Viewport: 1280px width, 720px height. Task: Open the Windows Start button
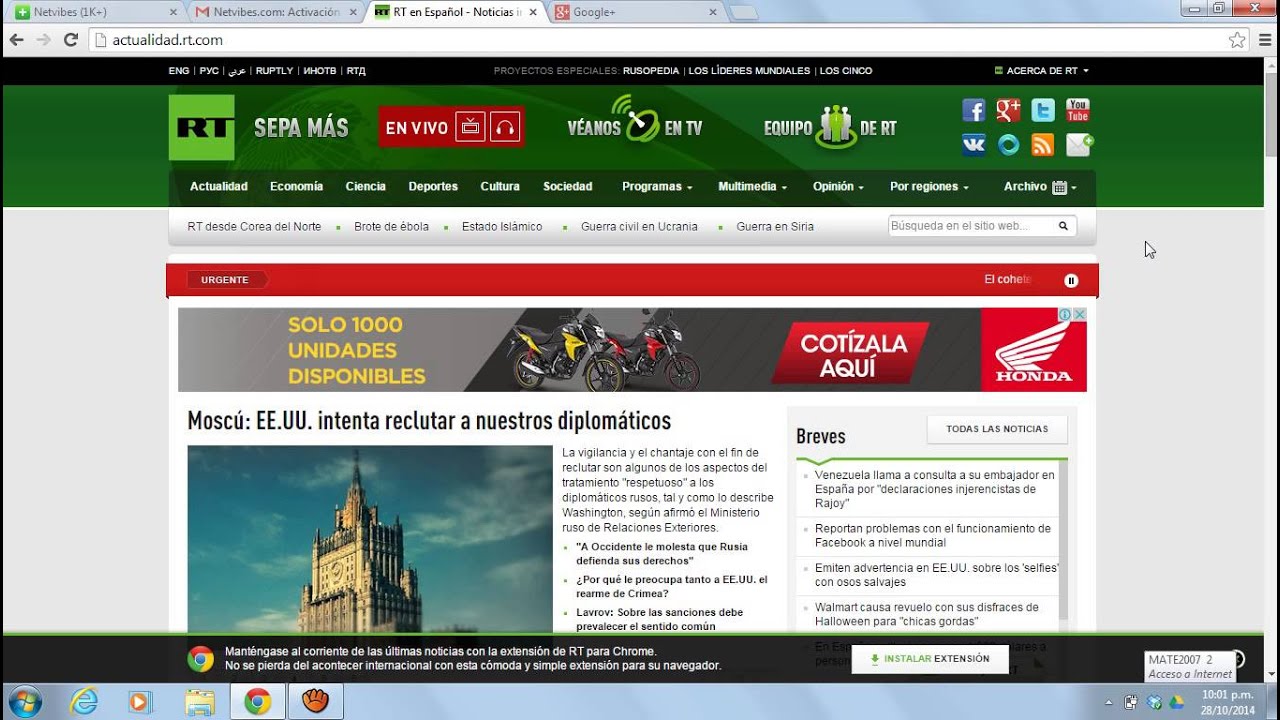[23, 702]
